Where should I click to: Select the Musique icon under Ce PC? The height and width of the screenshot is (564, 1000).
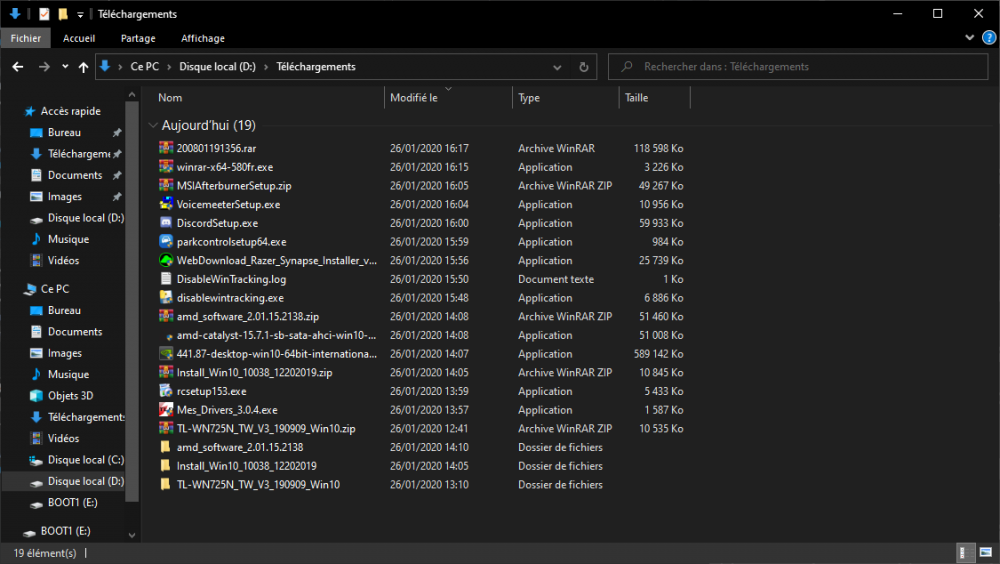tap(36, 374)
